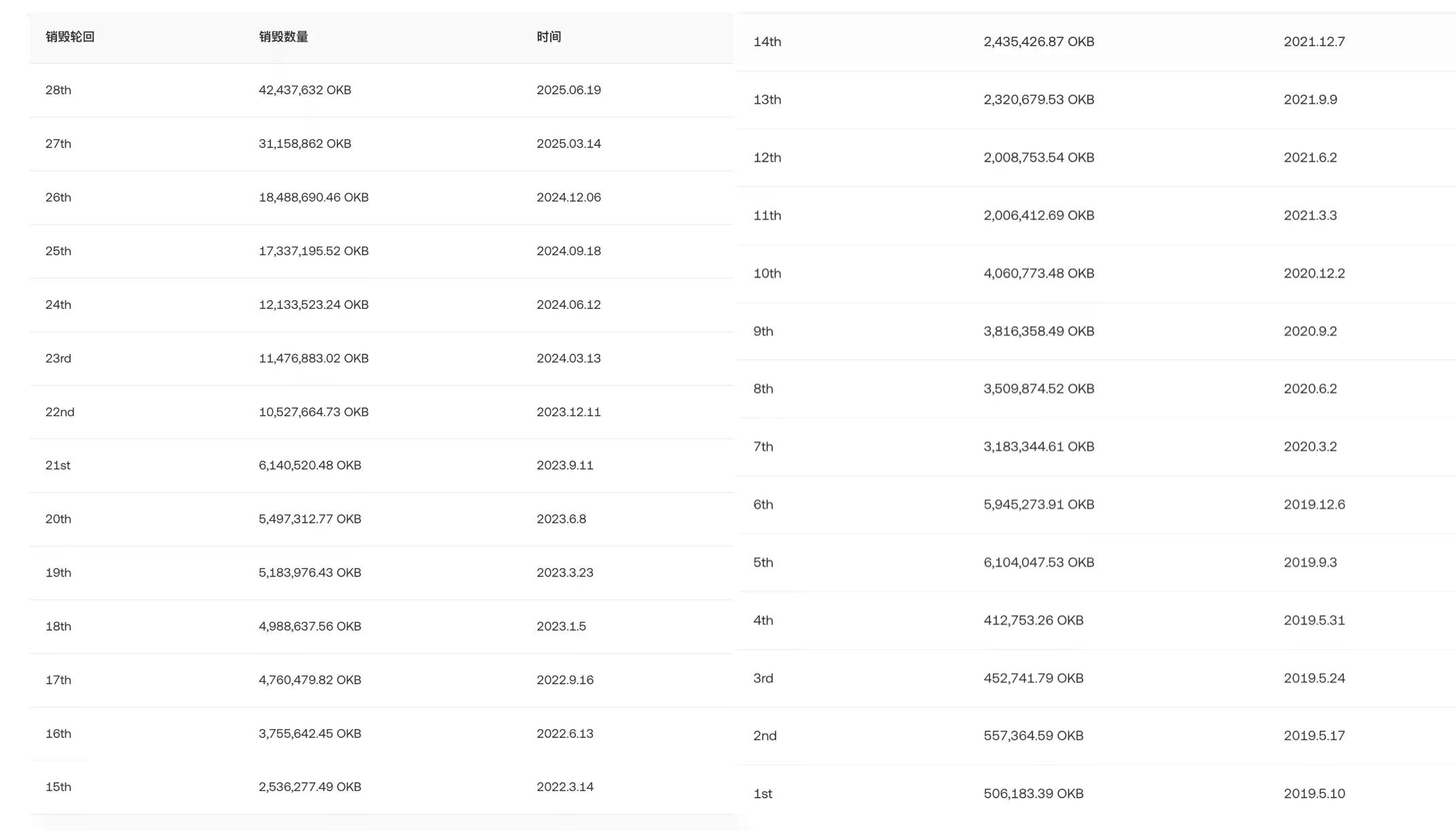Select the 6,140,520.48 OKB amount
The image size is (1456, 831).
pos(310,465)
